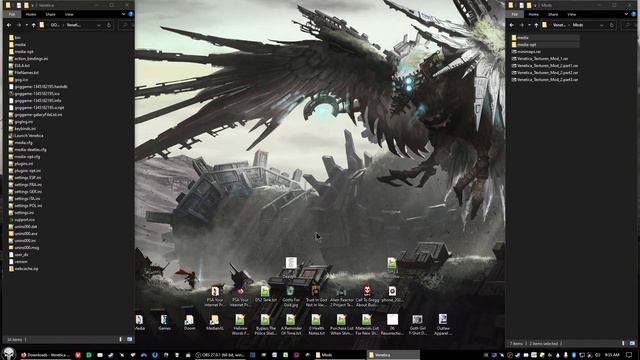Select the unins000.exe file
This screenshot has height=360, width=640.
[x=23, y=233]
